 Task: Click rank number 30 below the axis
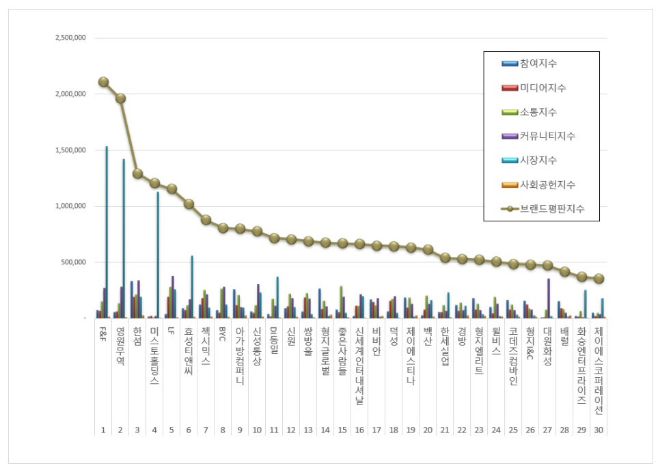[598, 430]
